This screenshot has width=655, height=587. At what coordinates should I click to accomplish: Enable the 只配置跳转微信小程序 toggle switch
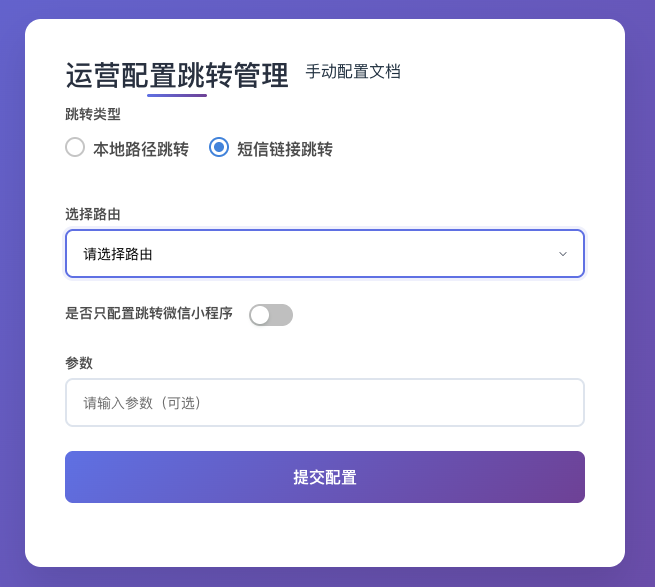pos(271,315)
